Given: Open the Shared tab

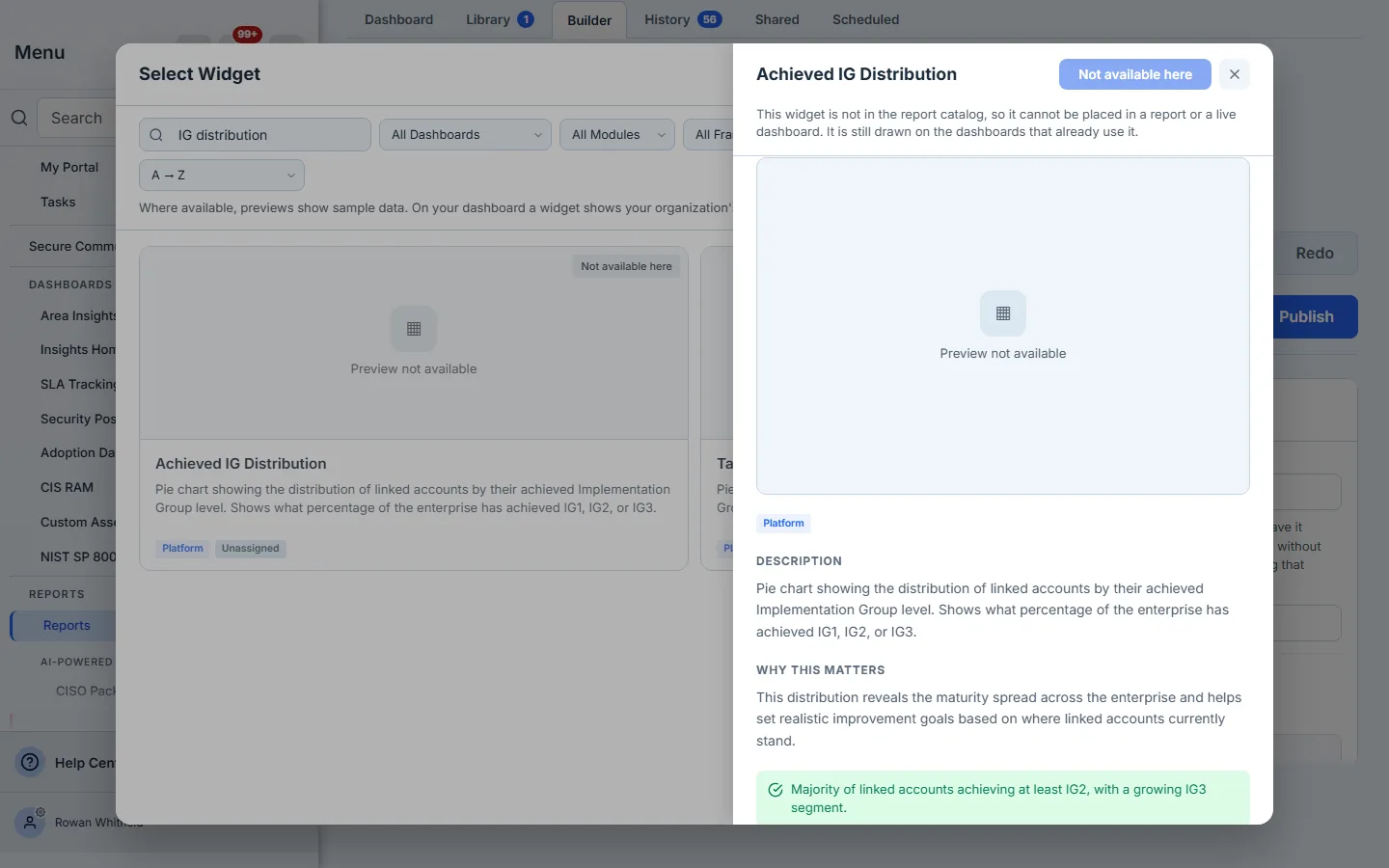Looking at the screenshot, I should point(776,19).
